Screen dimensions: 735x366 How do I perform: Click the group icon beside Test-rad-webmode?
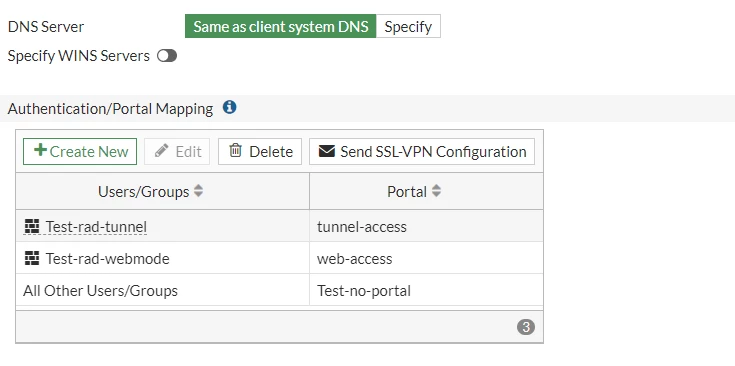pyautogui.click(x=32, y=259)
